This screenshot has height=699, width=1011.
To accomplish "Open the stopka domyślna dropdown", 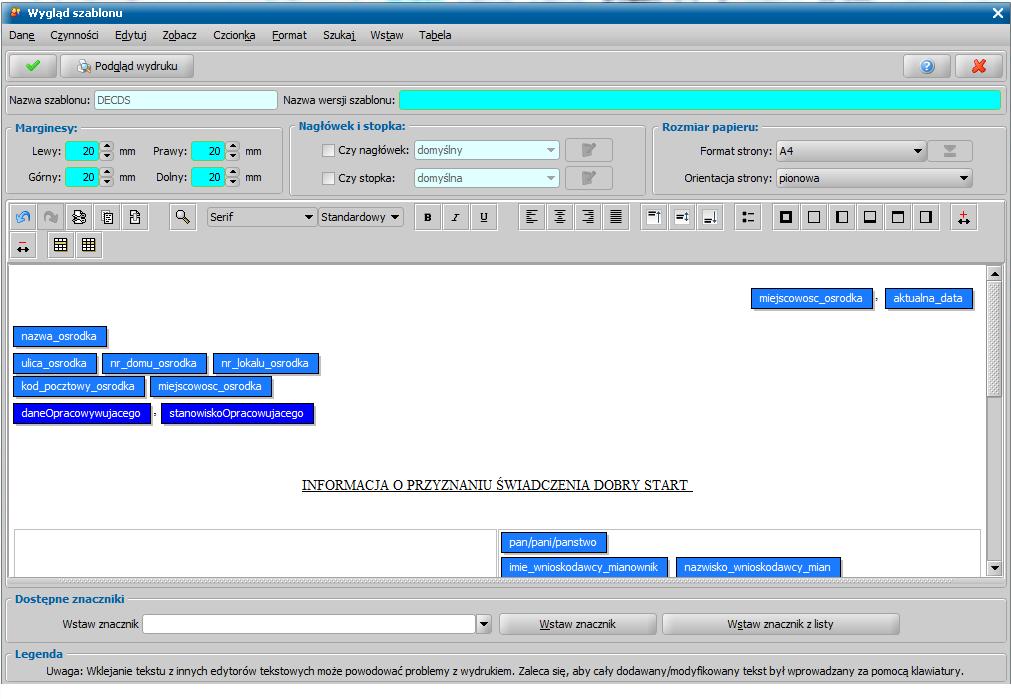I will point(487,178).
